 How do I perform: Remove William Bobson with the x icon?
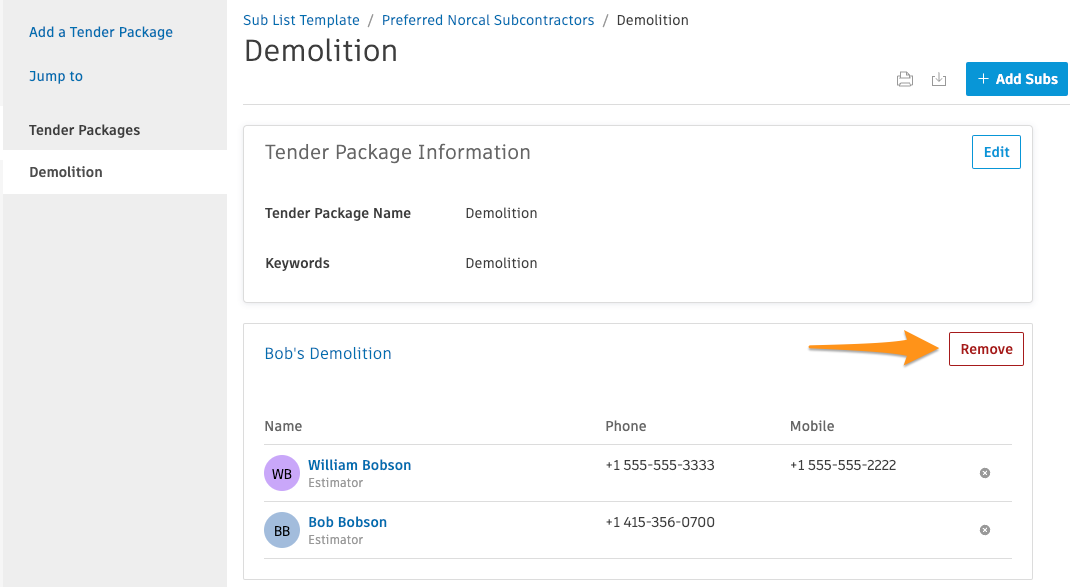pyautogui.click(x=985, y=473)
